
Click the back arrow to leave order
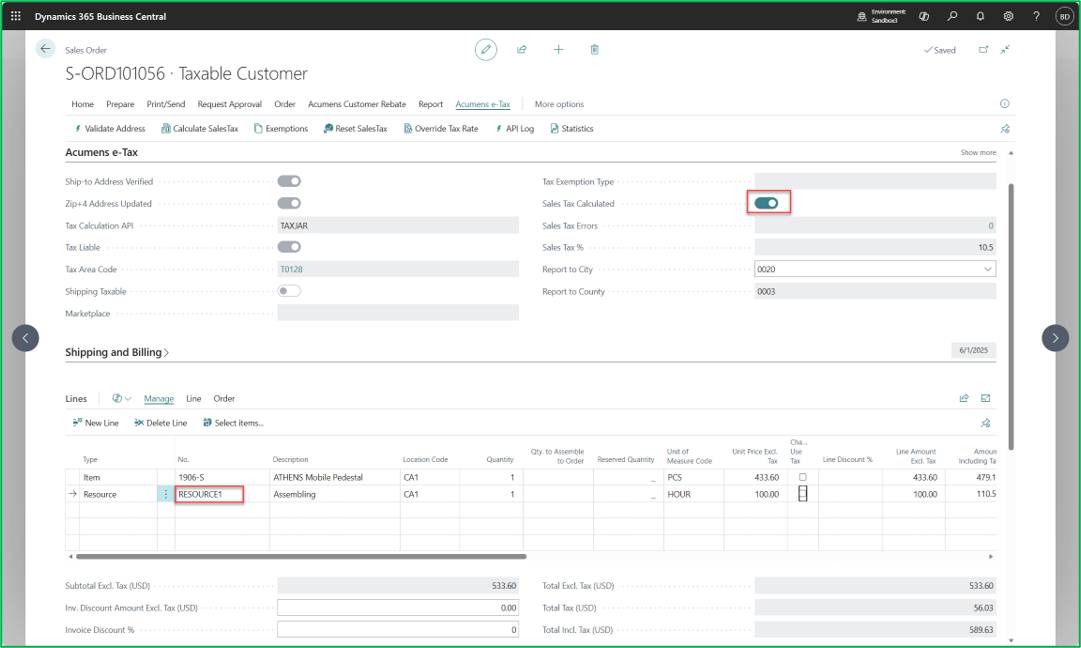pos(45,49)
